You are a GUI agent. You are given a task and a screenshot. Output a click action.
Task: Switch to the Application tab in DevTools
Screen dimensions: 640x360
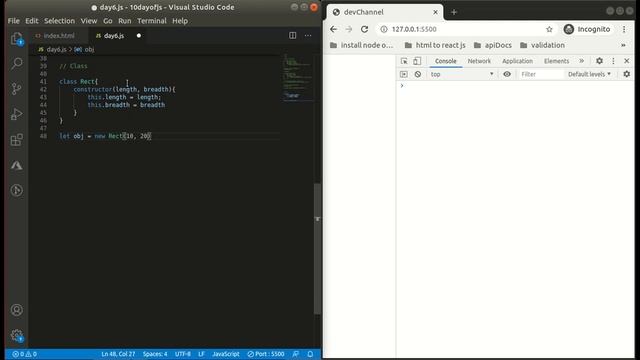pyautogui.click(x=517, y=61)
